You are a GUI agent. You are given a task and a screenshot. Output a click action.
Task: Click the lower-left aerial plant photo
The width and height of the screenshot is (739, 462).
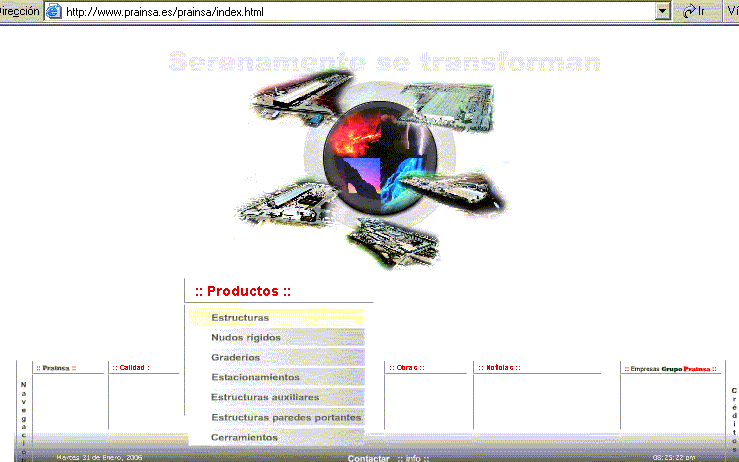coord(285,204)
